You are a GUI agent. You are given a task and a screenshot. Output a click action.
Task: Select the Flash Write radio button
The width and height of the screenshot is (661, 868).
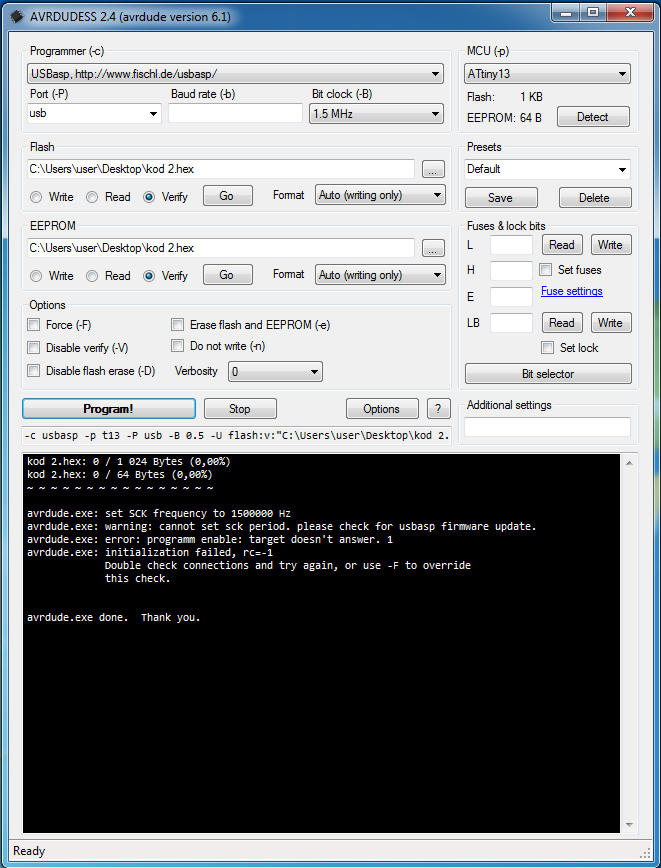tap(36, 197)
